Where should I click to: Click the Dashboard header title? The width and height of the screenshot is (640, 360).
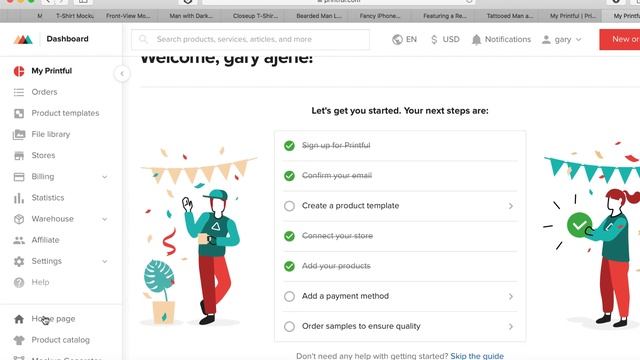point(67,39)
